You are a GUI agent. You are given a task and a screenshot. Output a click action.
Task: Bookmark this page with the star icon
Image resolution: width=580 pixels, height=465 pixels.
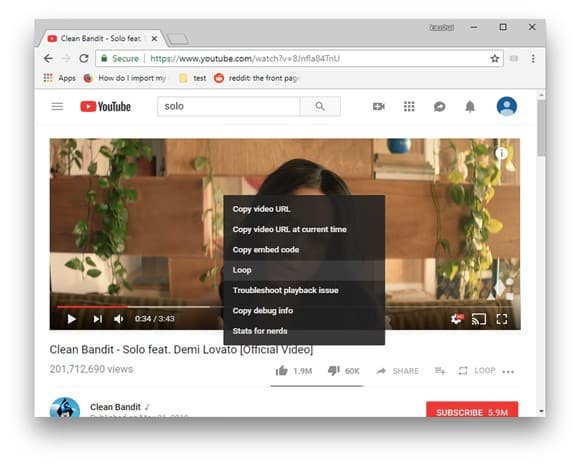(x=495, y=58)
